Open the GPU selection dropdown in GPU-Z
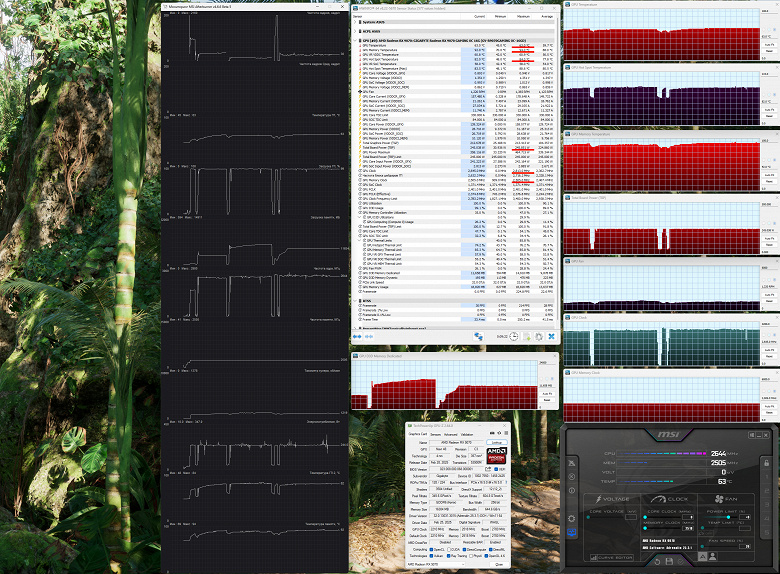 pos(436,565)
